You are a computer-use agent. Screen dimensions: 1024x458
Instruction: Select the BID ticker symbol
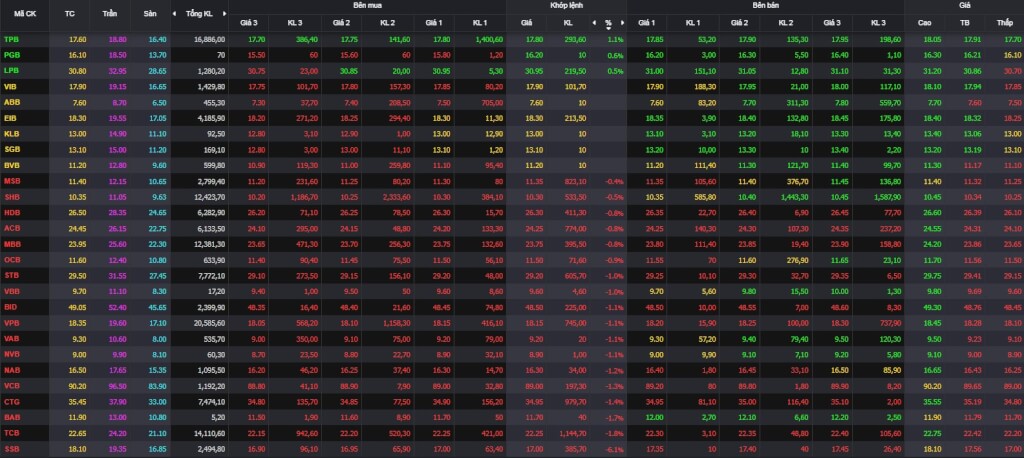[10, 306]
